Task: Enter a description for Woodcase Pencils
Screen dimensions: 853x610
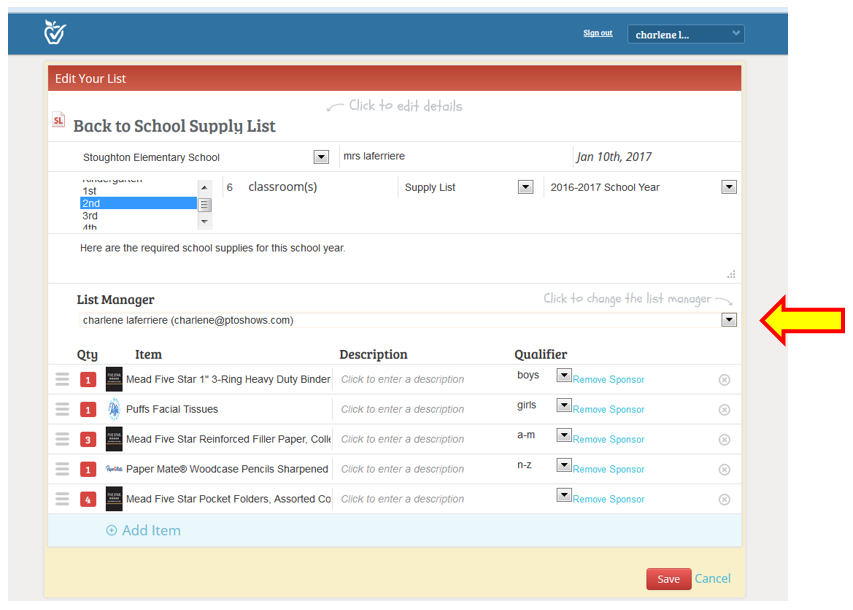Action: click(403, 470)
